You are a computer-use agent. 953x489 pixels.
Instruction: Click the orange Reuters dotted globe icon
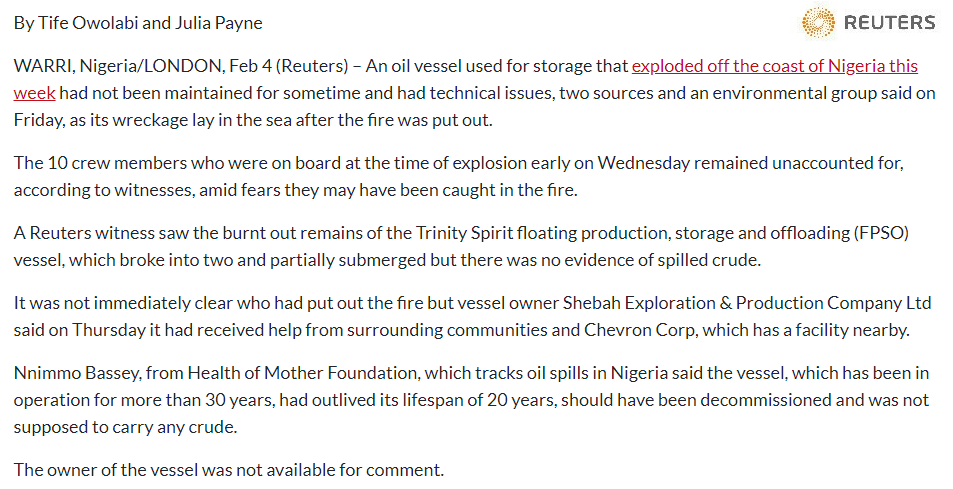[818, 22]
